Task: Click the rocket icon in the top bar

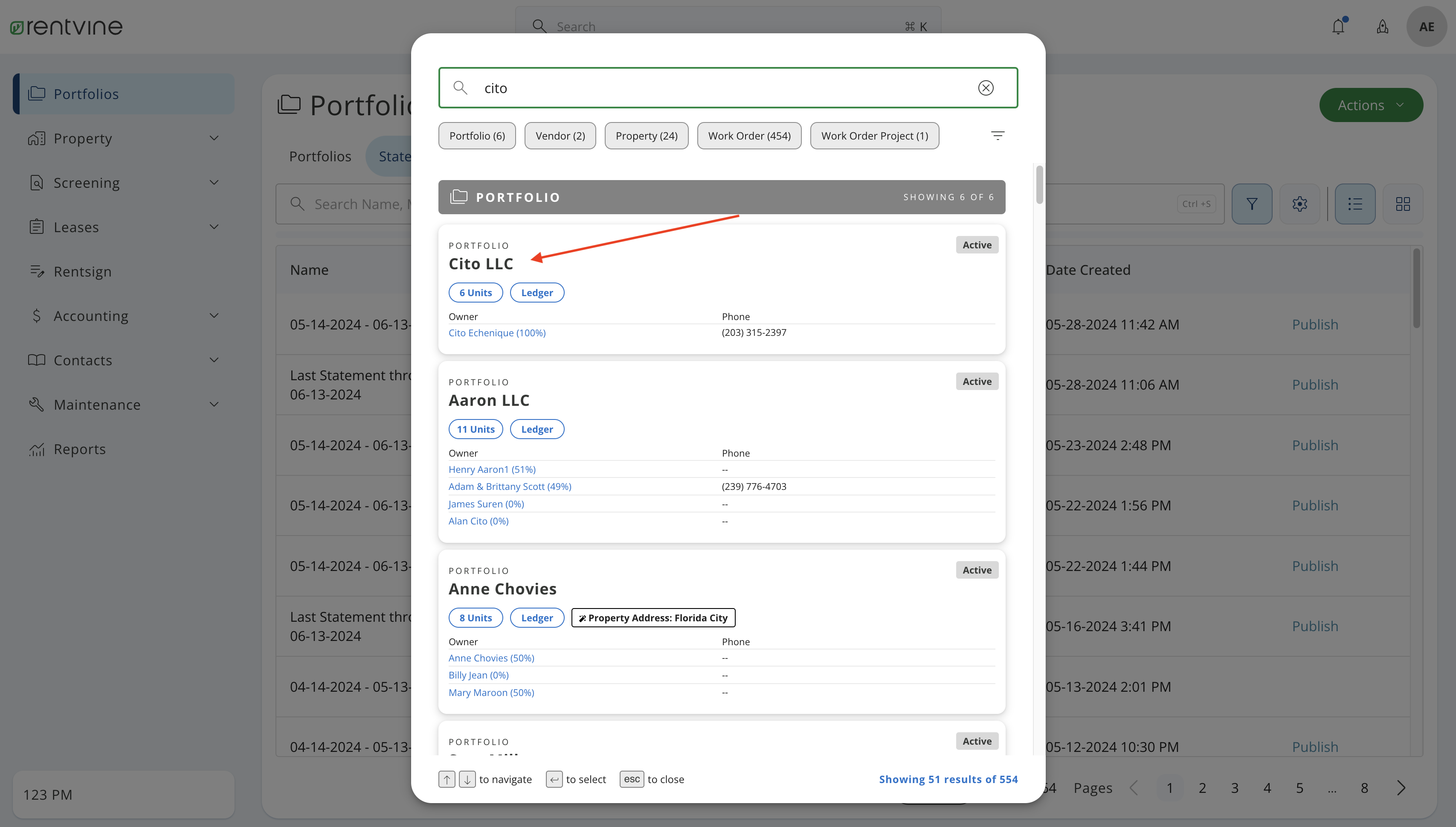Action: [1382, 26]
